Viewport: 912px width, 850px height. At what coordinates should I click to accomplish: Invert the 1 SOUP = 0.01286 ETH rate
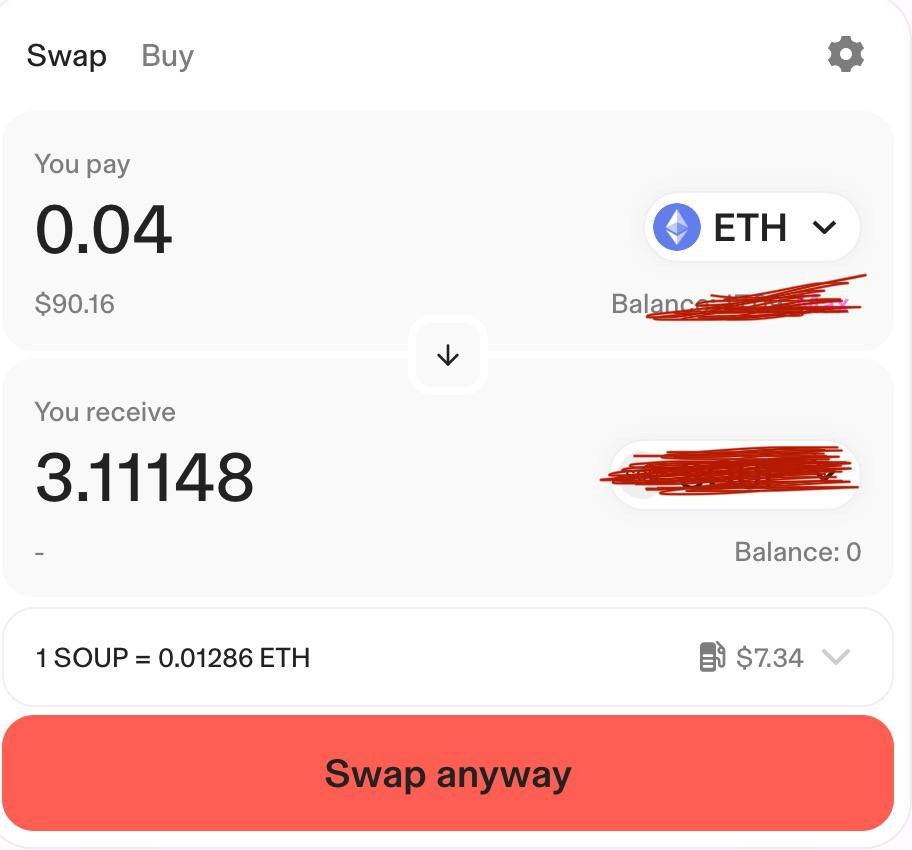(173, 658)
